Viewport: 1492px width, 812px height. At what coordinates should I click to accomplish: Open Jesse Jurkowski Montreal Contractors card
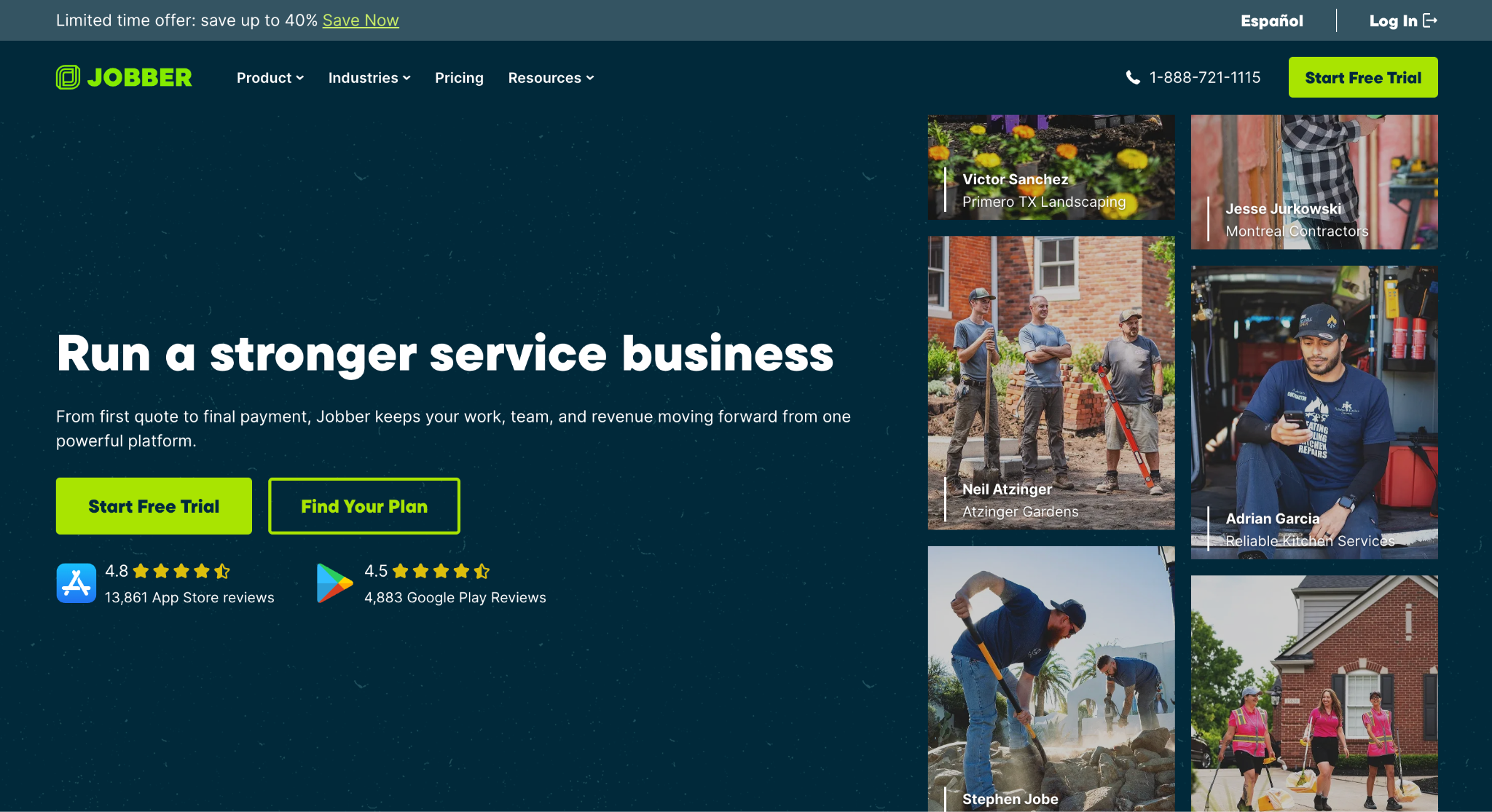[x=1314, y=182]
